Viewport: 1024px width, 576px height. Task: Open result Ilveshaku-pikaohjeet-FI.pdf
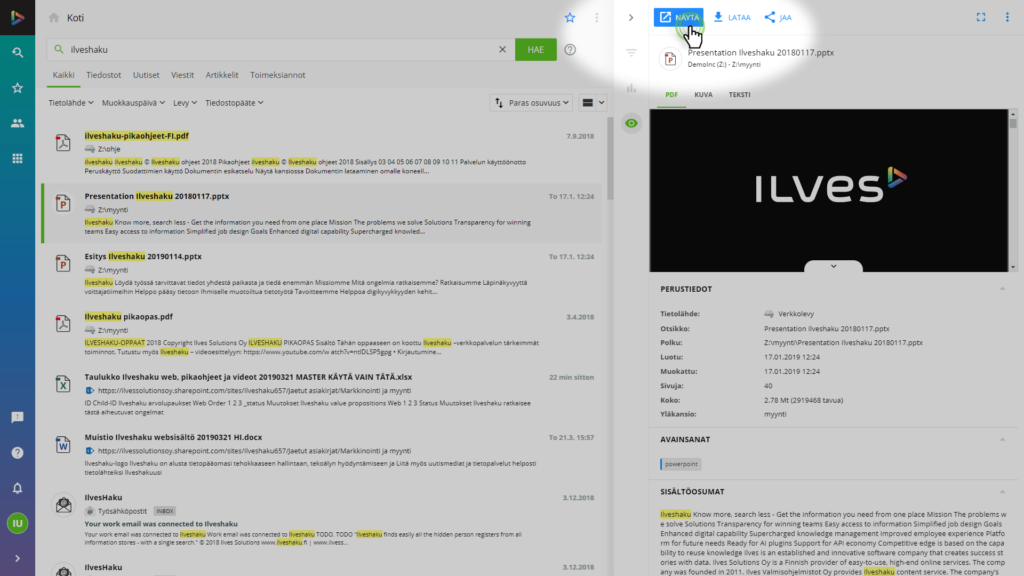click(136, 136)
